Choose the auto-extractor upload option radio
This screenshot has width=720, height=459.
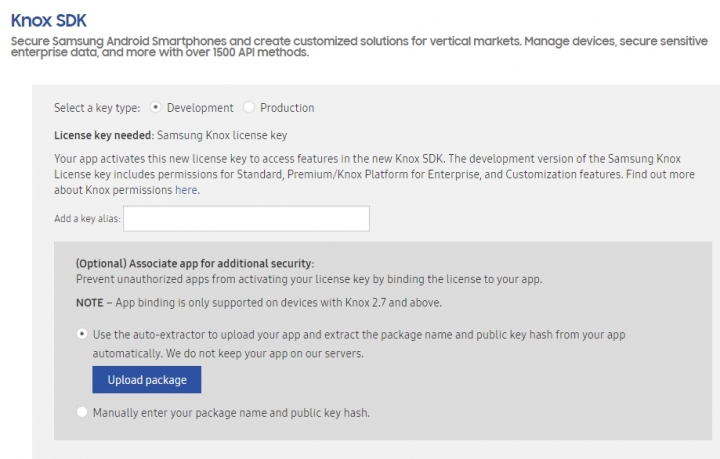82,334
